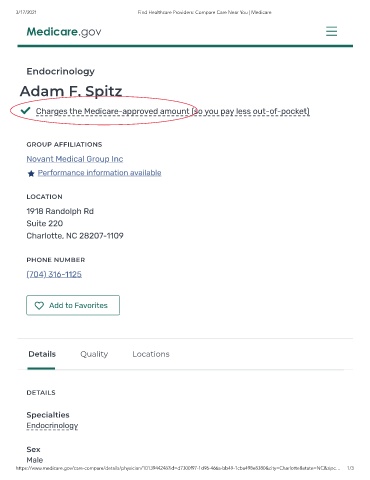Call phone number (704) 316-1125
Screen dimensions: 370x480
click(x=54, y=274)
